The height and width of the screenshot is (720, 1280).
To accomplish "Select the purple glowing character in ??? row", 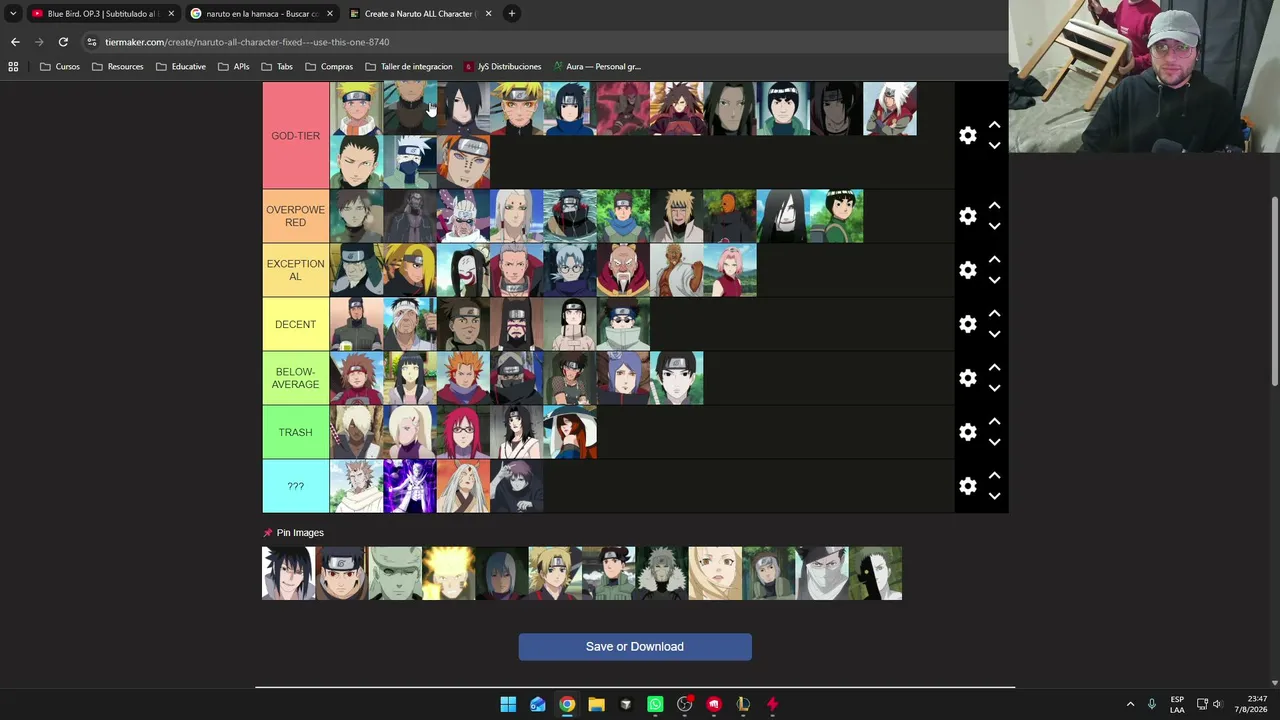I will 410,486.
